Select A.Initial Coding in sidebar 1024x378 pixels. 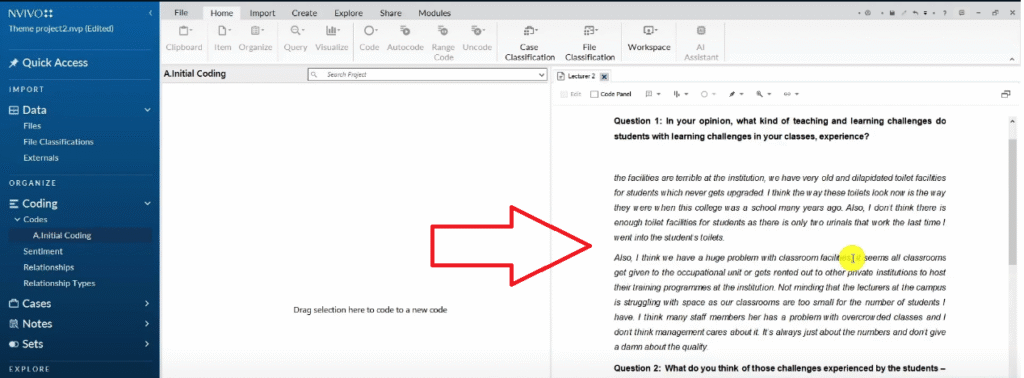(x=62, y=236)
